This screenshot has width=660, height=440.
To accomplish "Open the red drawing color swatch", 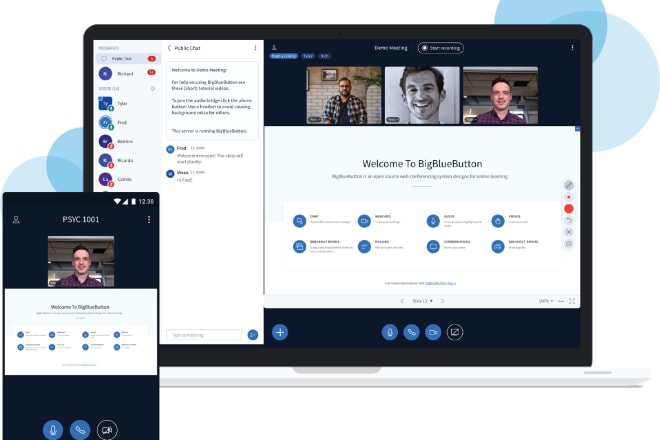I will coord(569,208).
